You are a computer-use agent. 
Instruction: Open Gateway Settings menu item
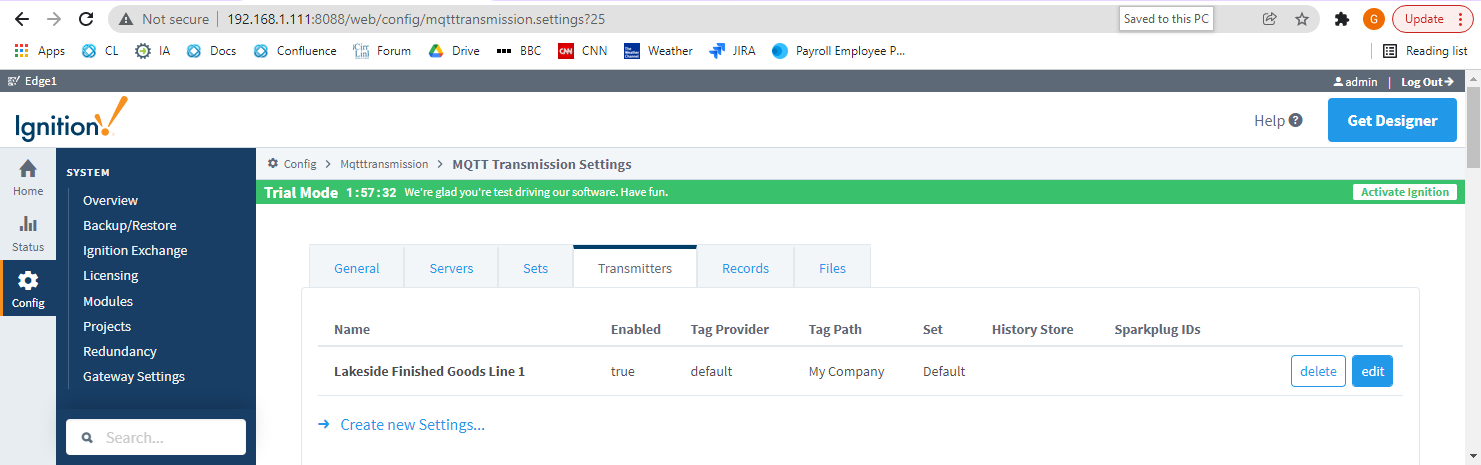(x=134, y=376)
